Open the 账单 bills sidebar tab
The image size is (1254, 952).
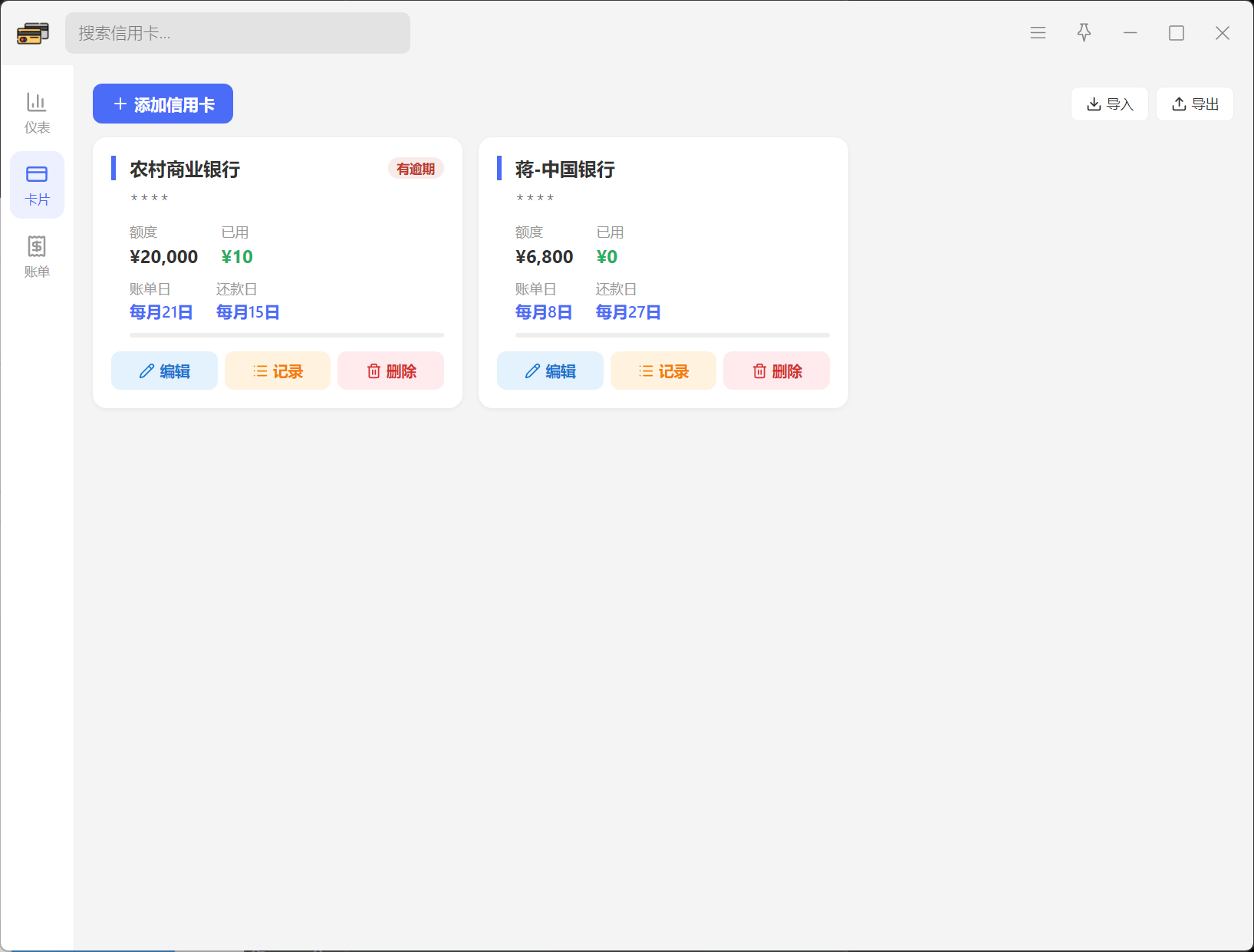click(37, 257)
